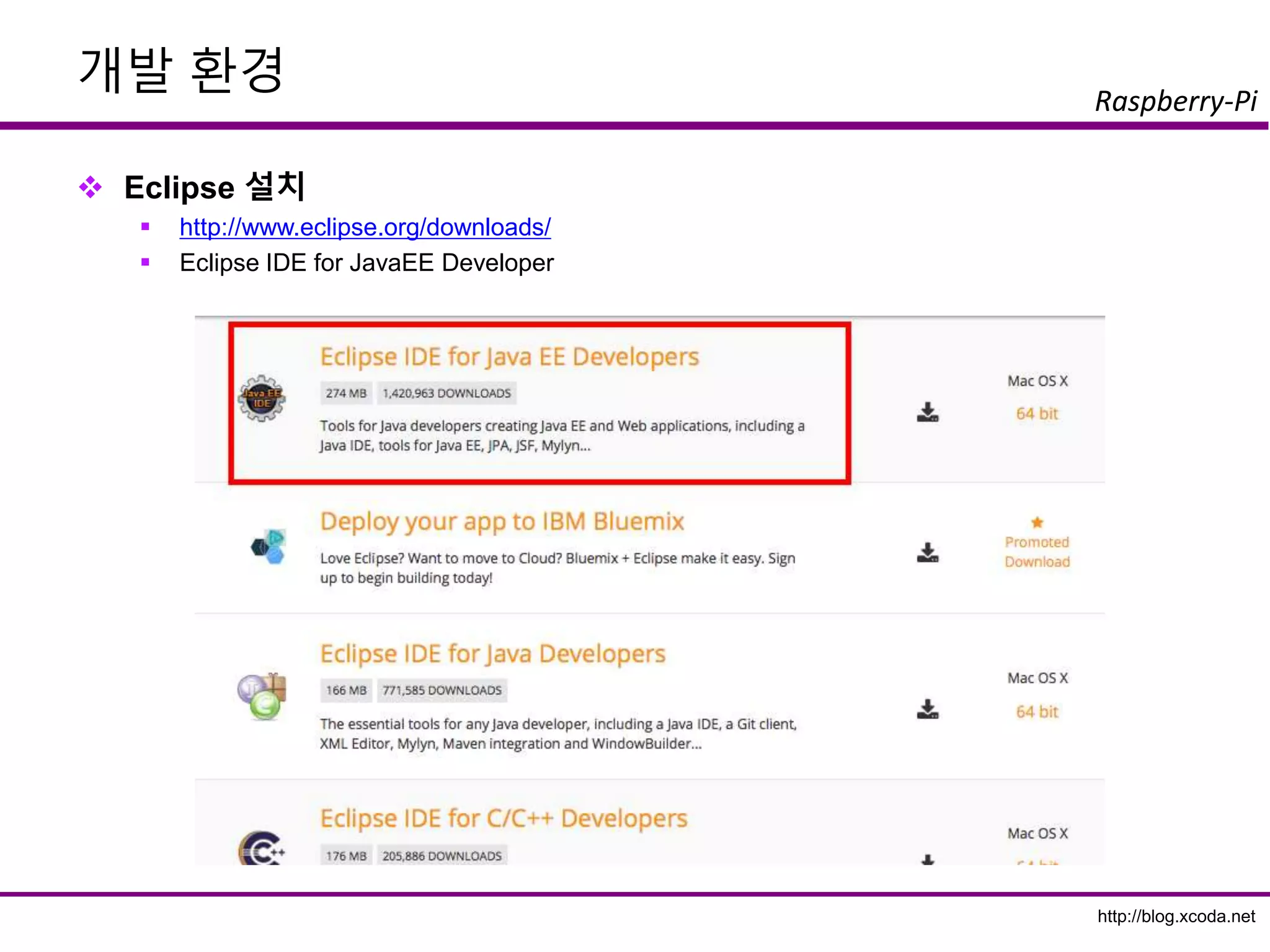Click Mac OS X label for Java Developers
Viewport: 1270px width, 952px height.
1037,678
